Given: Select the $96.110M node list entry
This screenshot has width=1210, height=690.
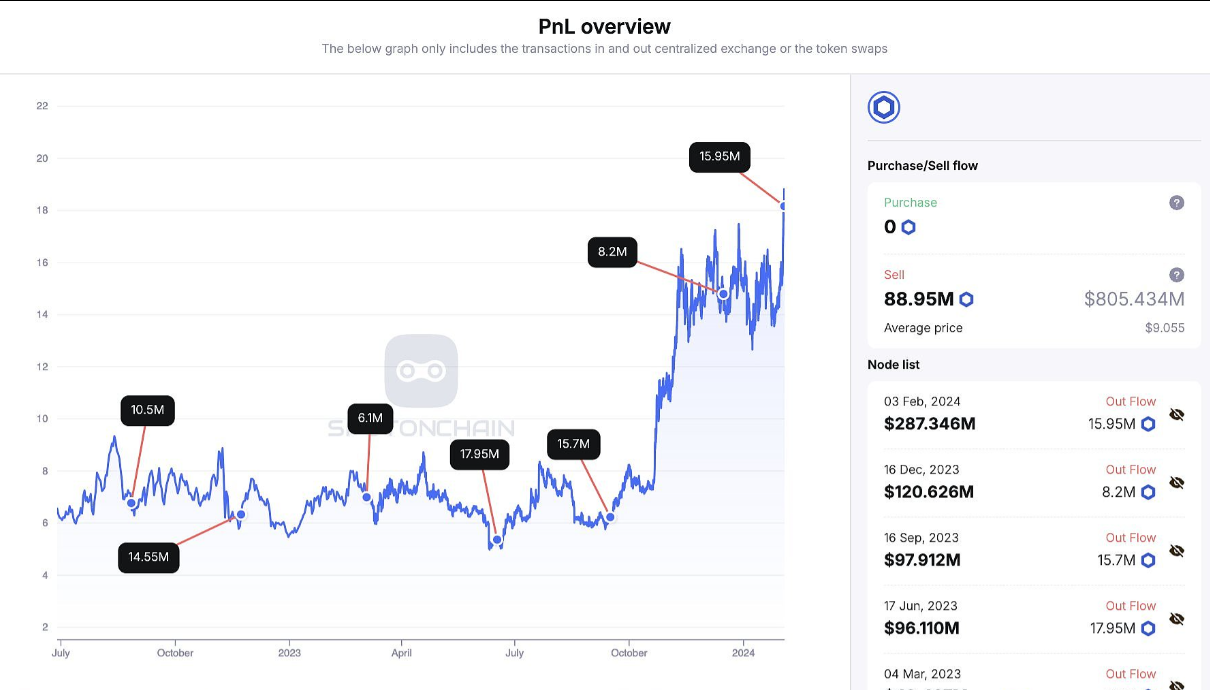Looking at the screenshot, I should (x=921, y=628).
